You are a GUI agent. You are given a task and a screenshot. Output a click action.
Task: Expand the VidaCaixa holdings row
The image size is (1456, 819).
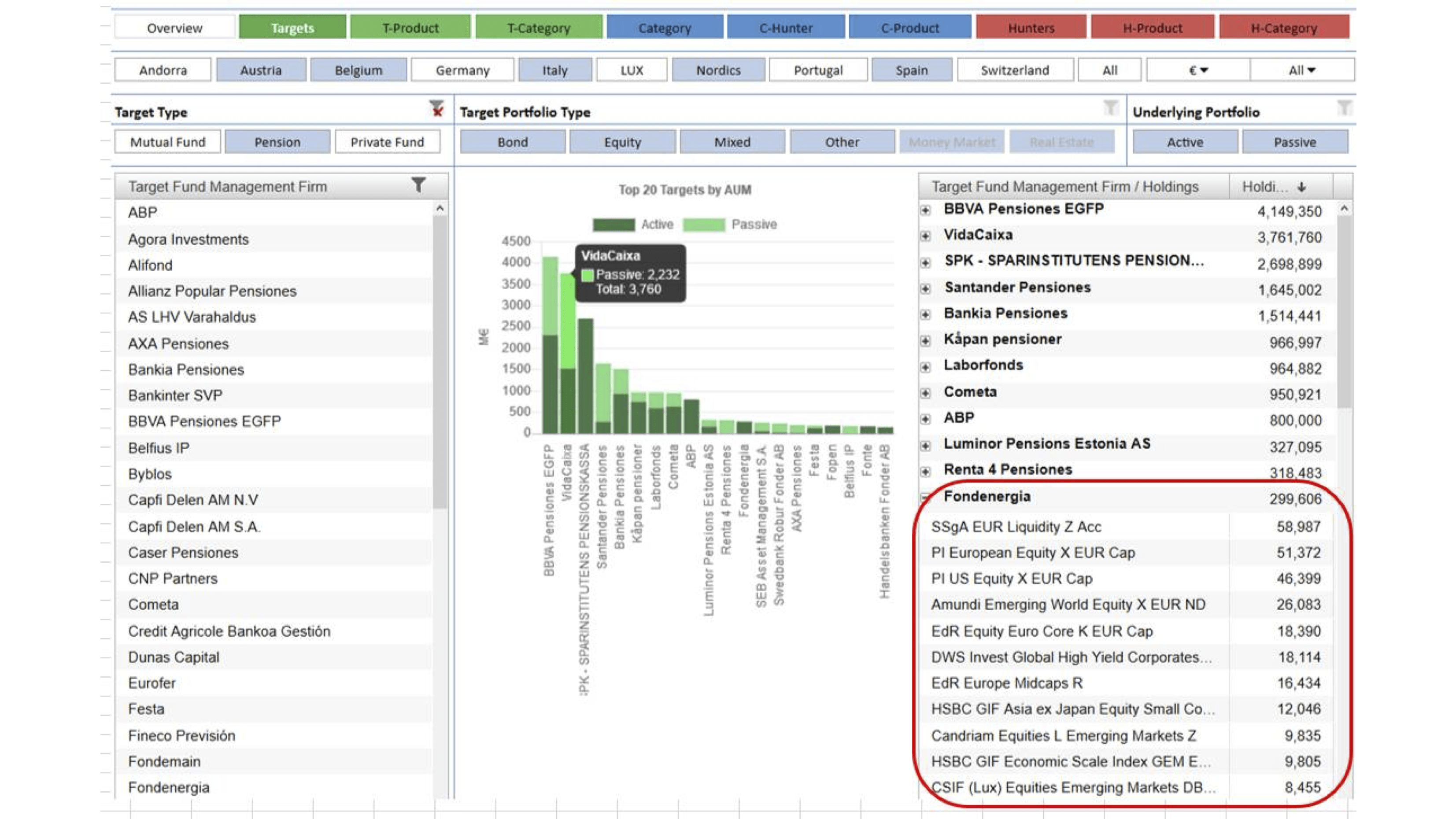925,236
